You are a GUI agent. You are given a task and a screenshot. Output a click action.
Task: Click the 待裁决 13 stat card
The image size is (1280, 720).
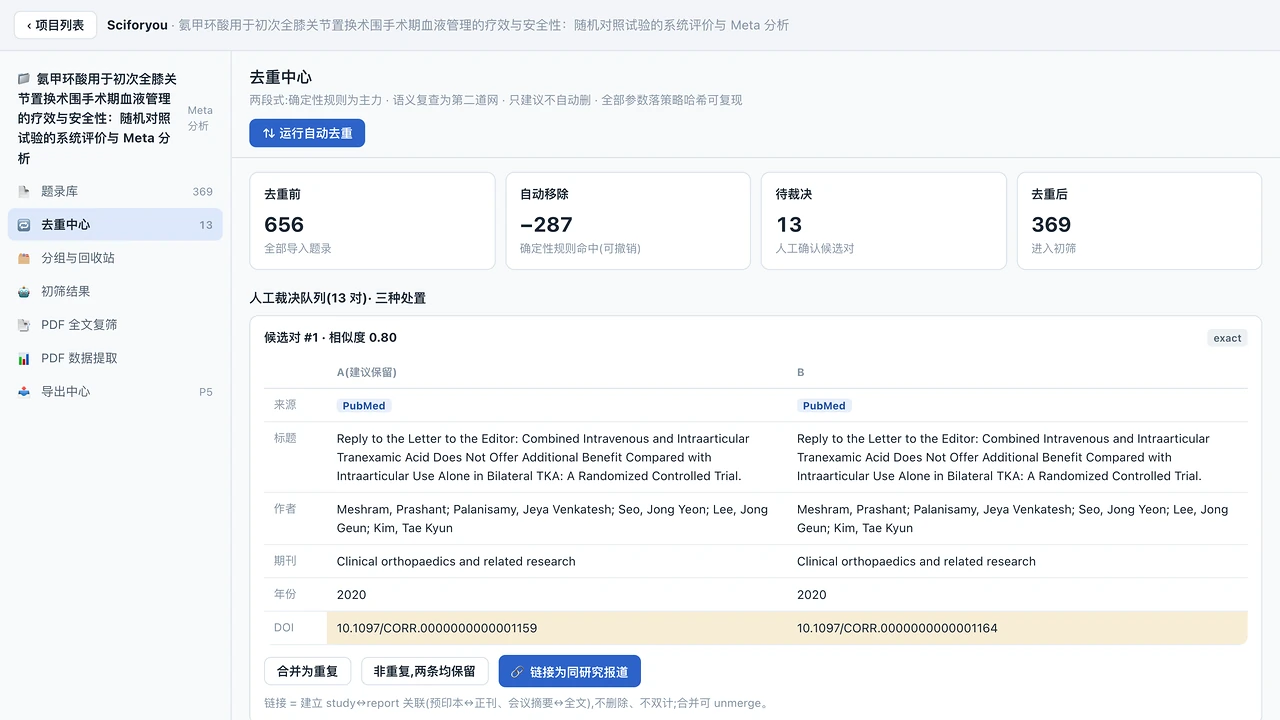(884, 221)
